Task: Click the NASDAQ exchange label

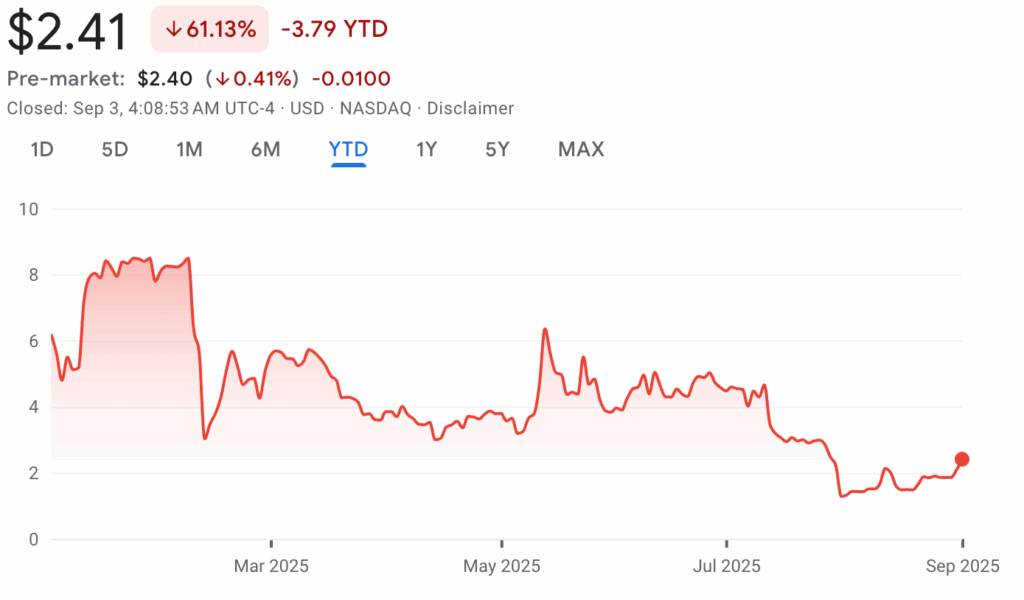Action: pyautogui.click(x=376, y=108)
